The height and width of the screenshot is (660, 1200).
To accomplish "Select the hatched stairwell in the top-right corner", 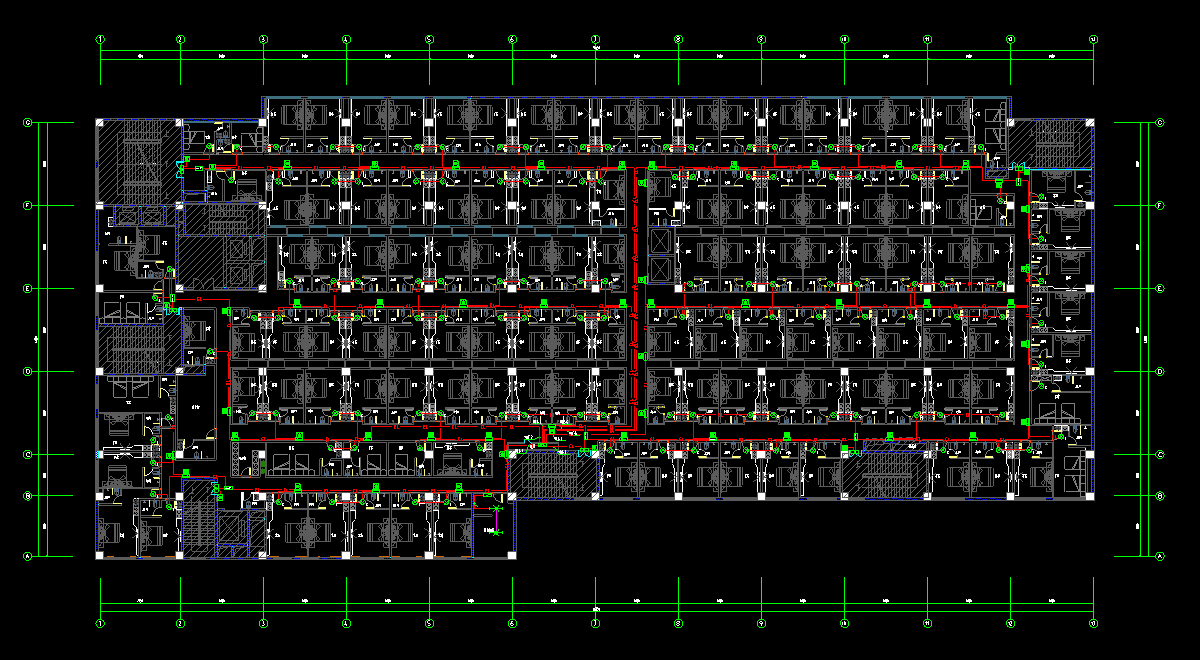I will tap(1050, 142).
